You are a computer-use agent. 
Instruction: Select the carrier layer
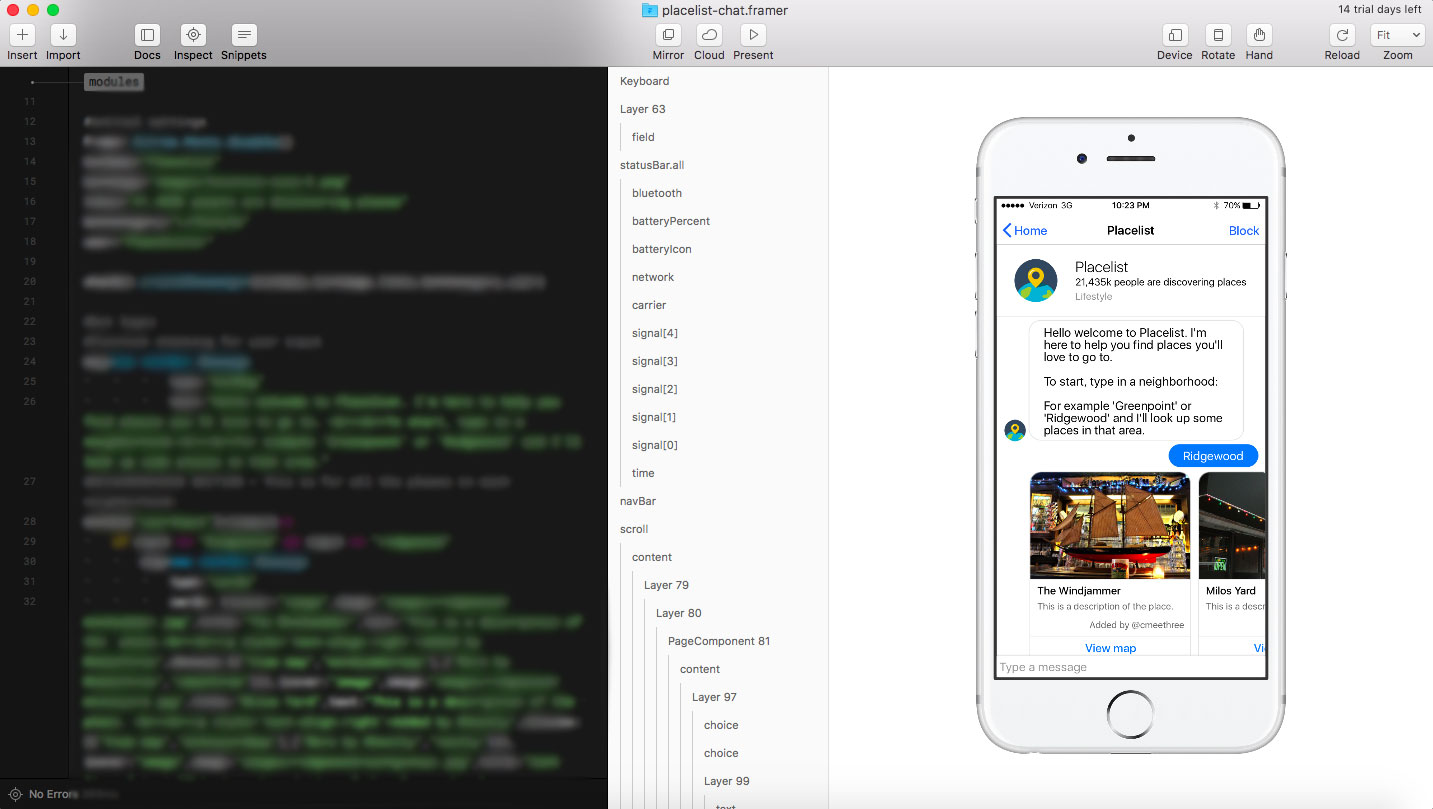pyautogui.click(x=649, y=305)
